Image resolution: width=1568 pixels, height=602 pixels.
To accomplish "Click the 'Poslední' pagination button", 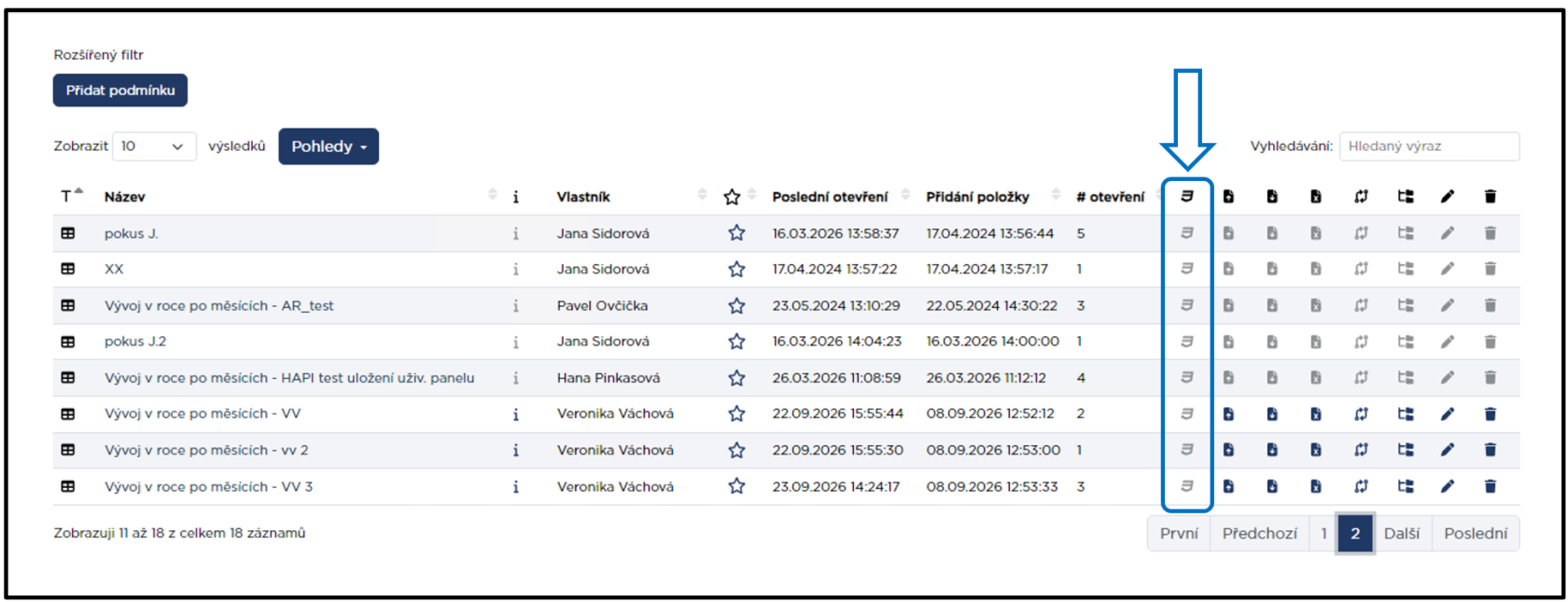I will click(x=1476, y=534).
